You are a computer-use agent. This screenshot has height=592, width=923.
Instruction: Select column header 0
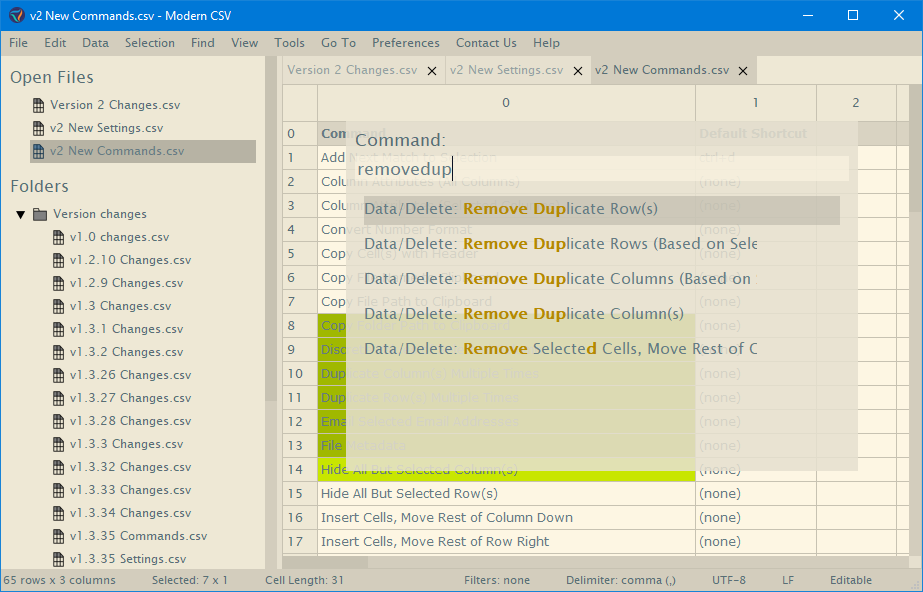coord(506,103)
